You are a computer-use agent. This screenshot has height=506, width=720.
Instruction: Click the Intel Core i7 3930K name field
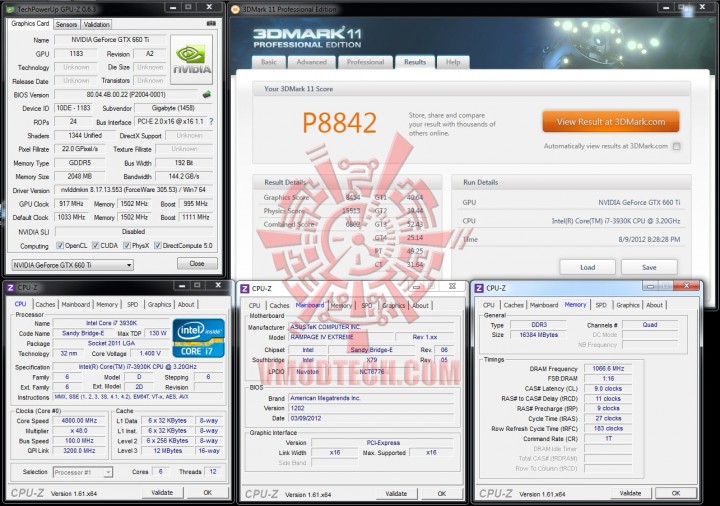(x=111, y=323)
